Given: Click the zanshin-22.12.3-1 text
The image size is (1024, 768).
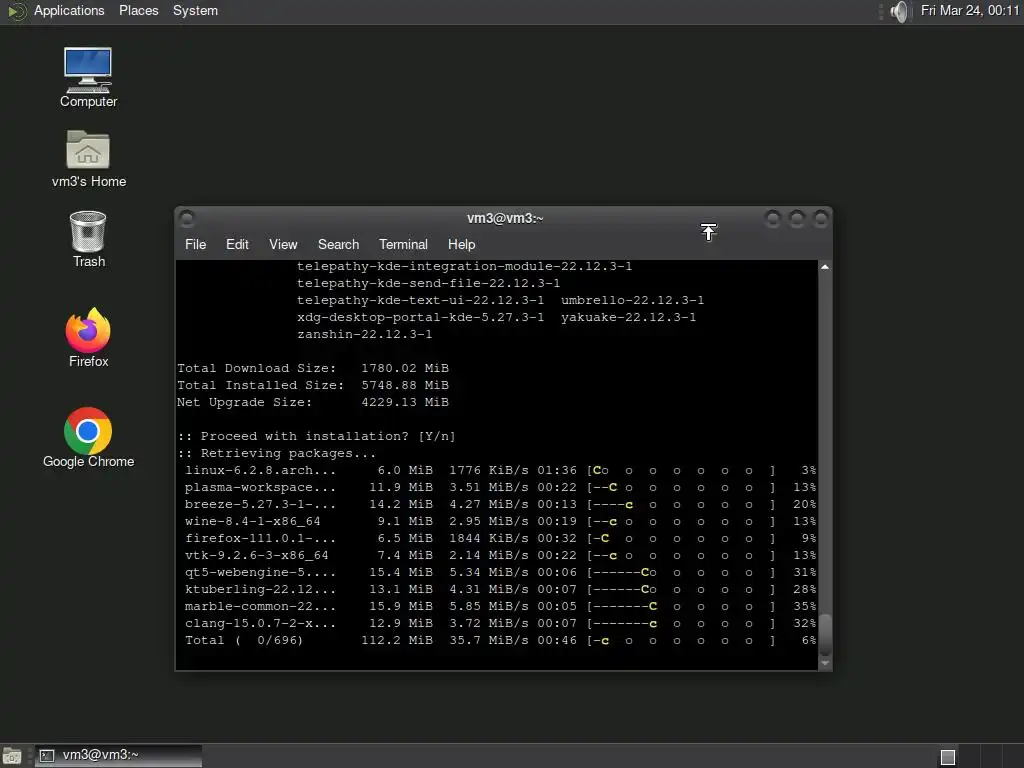Looking at the screenshot, I should click(x=364, y=334).
